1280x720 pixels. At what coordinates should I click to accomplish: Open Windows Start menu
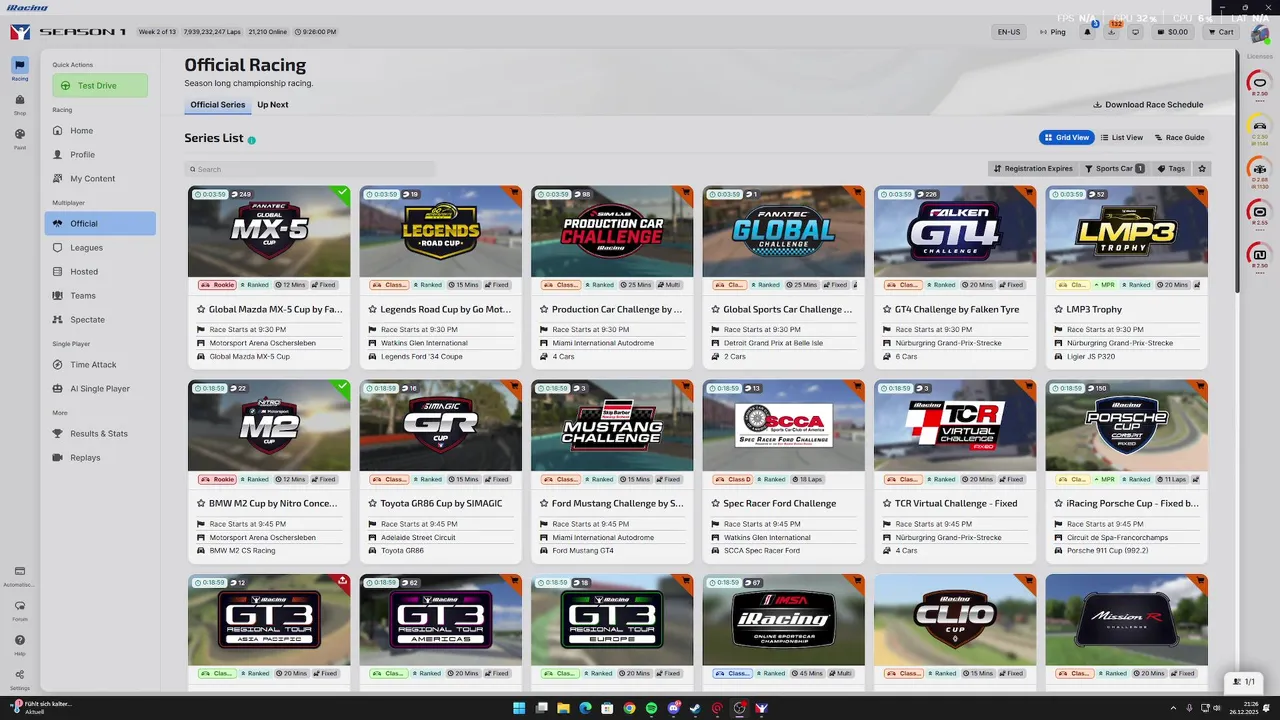tap(519, 708)
